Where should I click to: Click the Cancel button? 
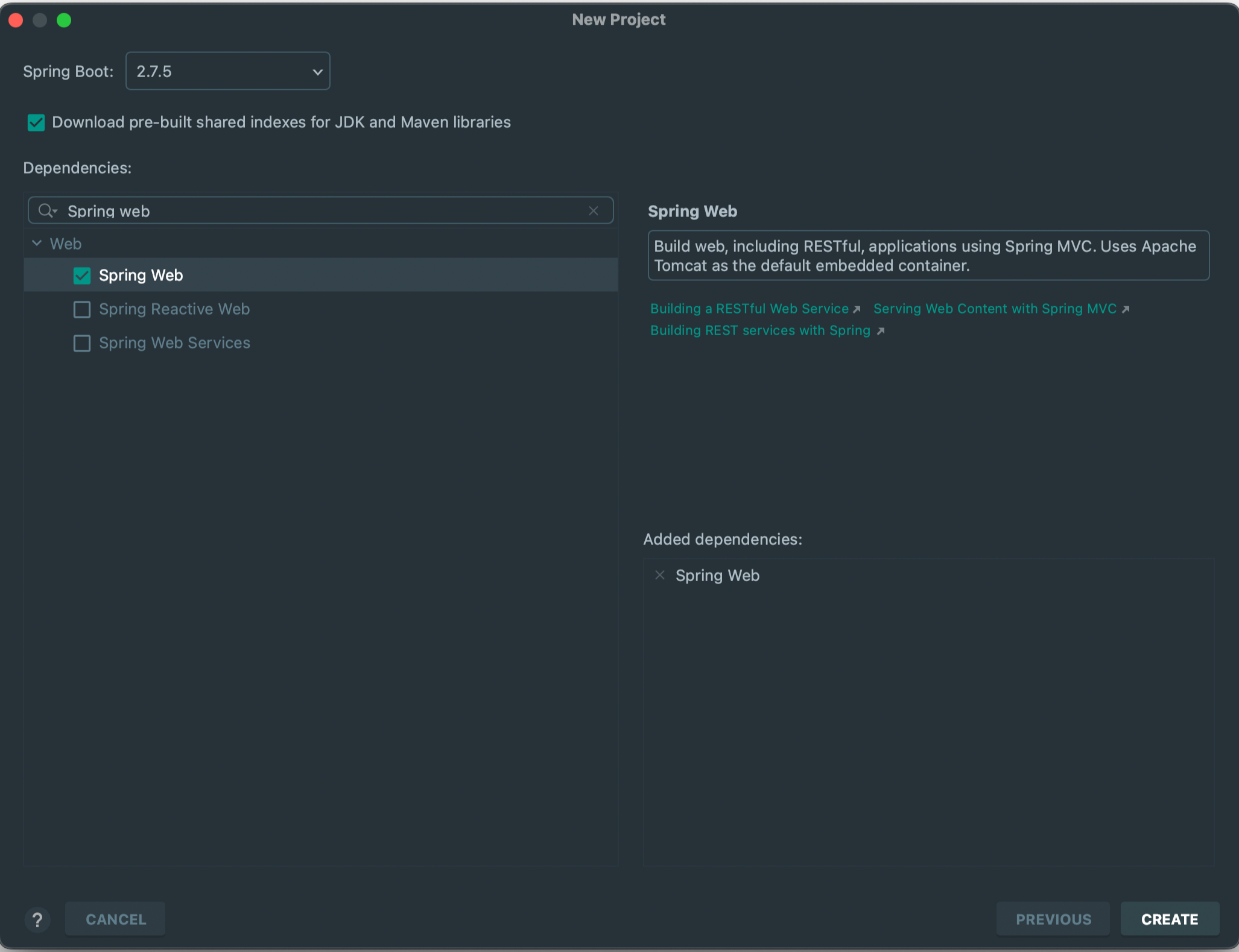(x=115, y=919)
